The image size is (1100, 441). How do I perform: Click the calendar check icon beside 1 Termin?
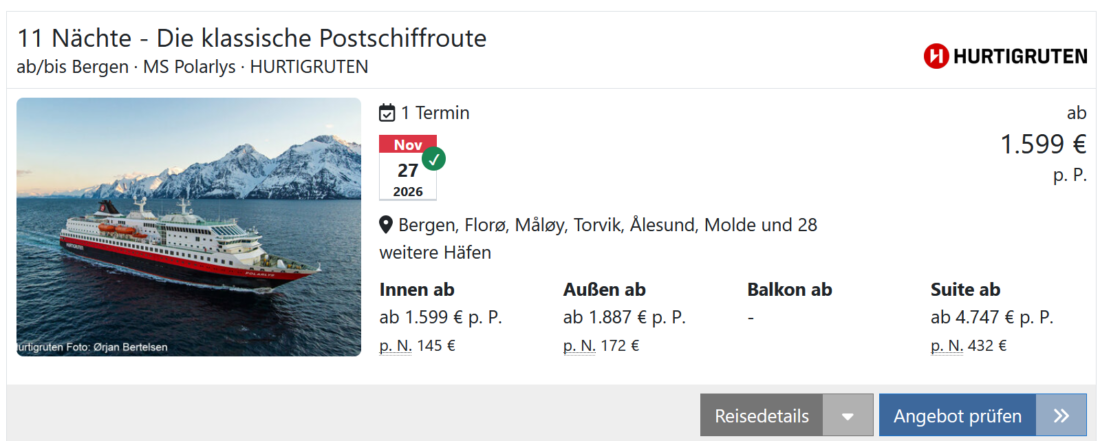point(388,113)
